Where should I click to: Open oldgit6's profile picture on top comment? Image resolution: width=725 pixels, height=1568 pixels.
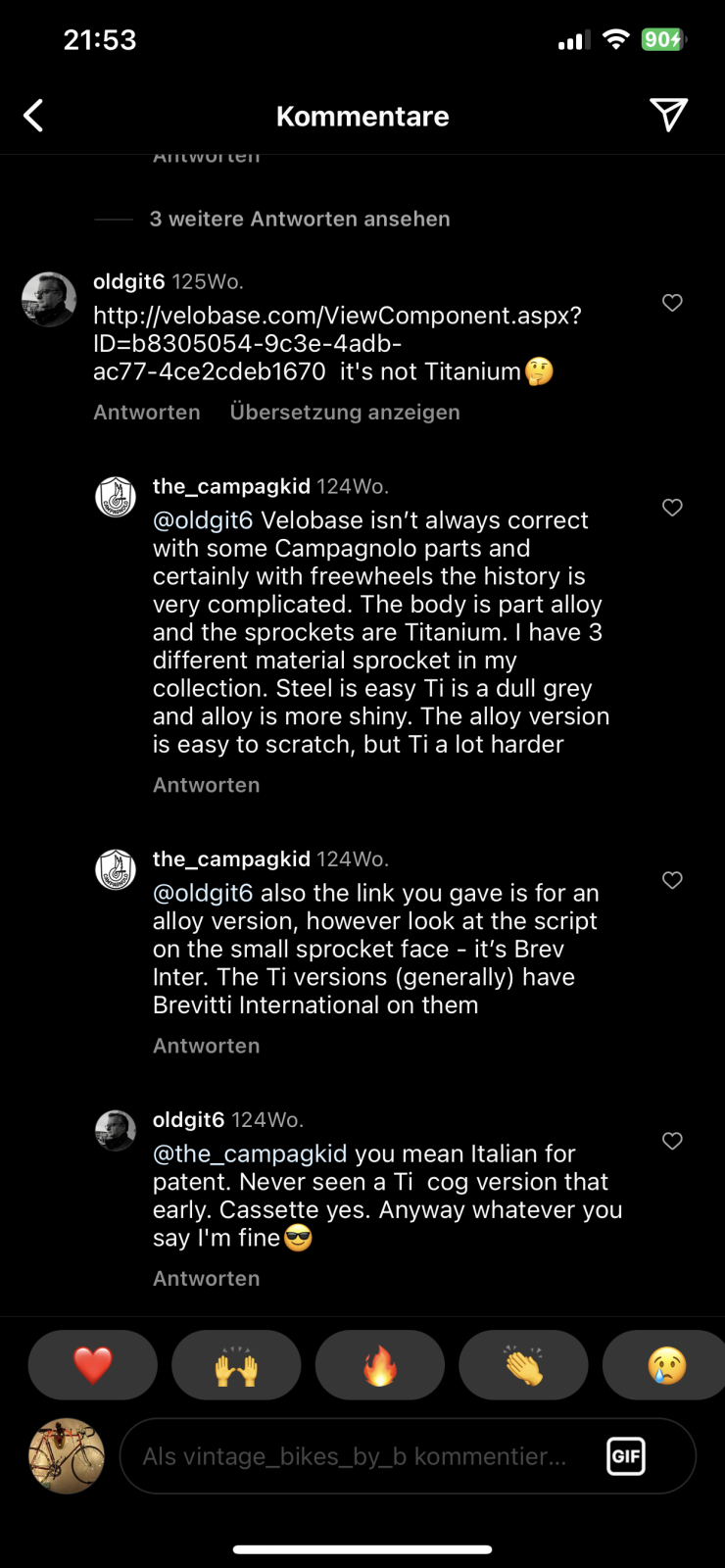49,299
